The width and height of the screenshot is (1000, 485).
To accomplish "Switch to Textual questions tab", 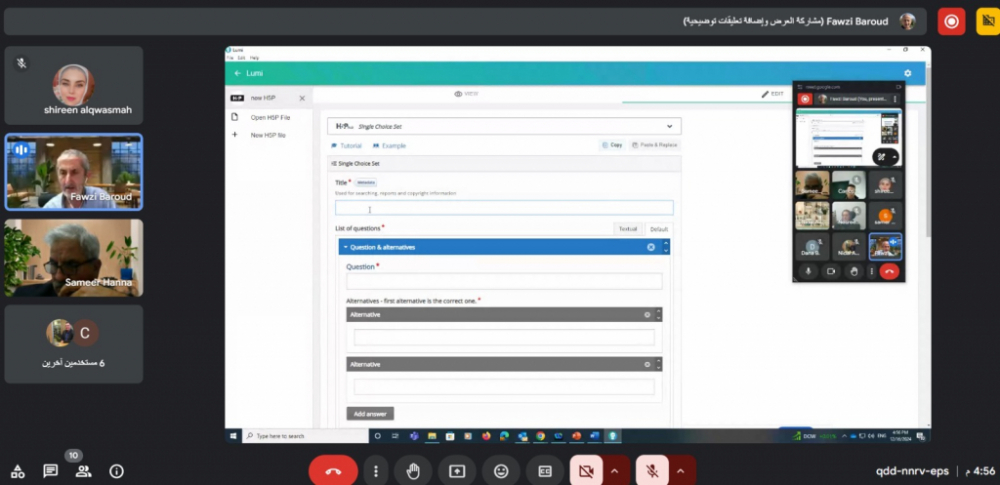I will pyautogui.click(x=628, y=228).
